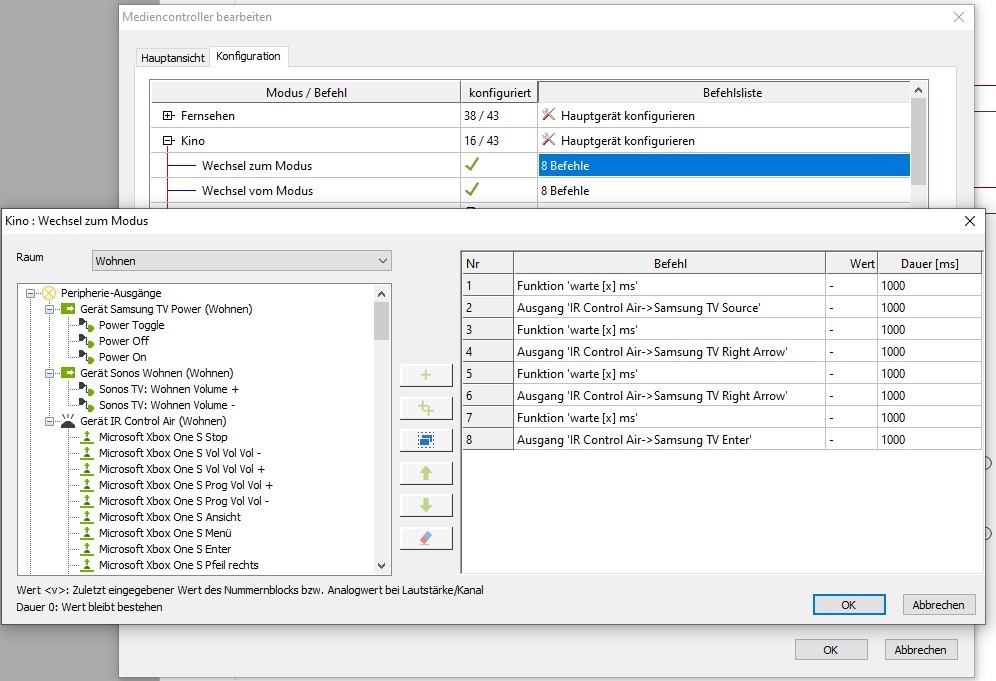Viewport: 996px width, 681px height.
Task: Click the eraser delete-command button
Action: click(x=426, y=538)
